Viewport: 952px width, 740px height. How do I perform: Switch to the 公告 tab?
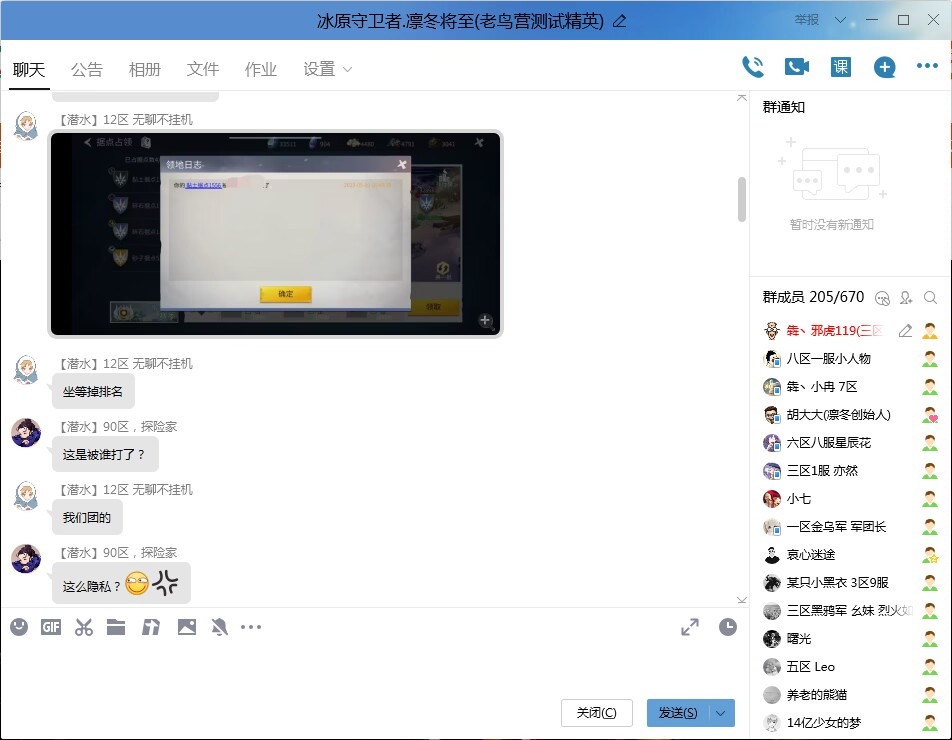pos(87,69)
